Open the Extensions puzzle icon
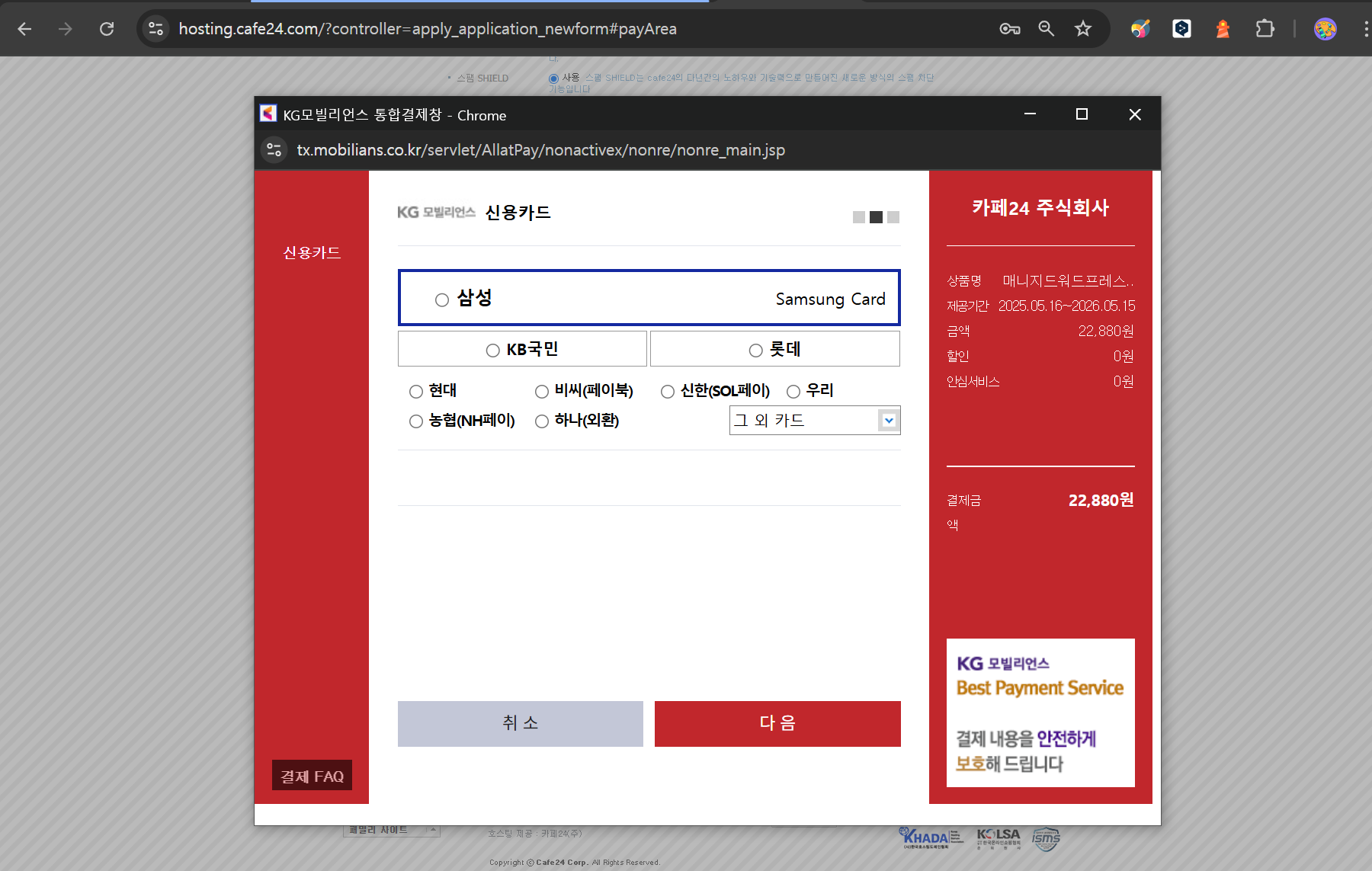 (x=1265, y=29)
